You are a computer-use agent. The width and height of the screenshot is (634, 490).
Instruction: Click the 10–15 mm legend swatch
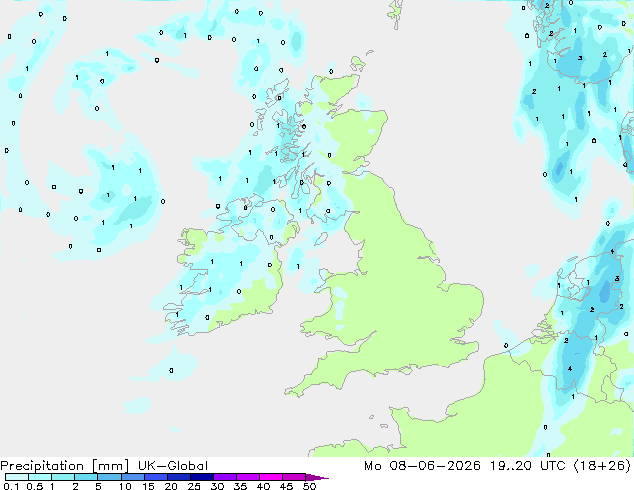click(133, 477)
